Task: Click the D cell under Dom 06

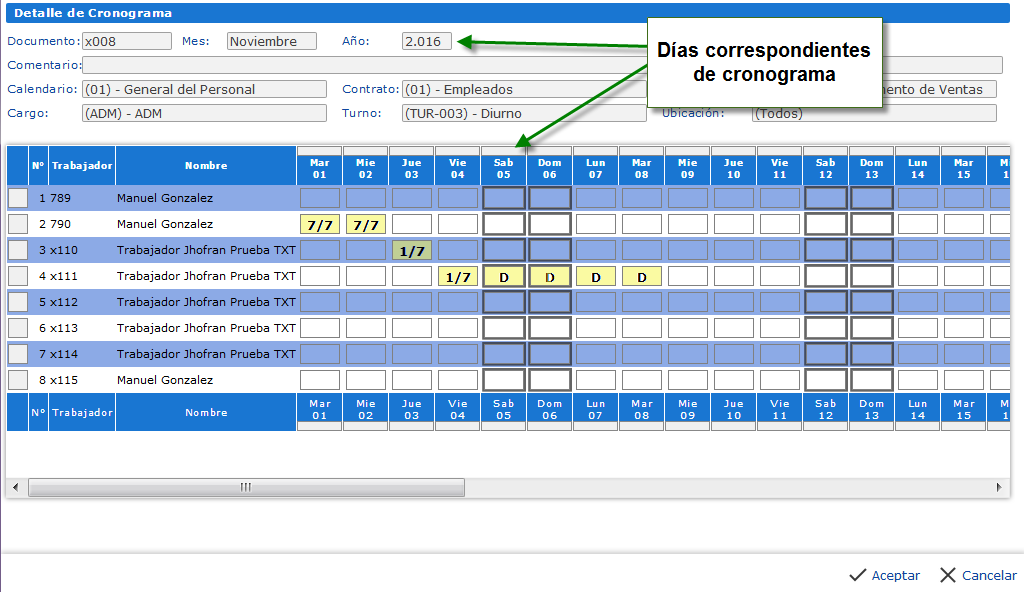Action: pos(549,276)
